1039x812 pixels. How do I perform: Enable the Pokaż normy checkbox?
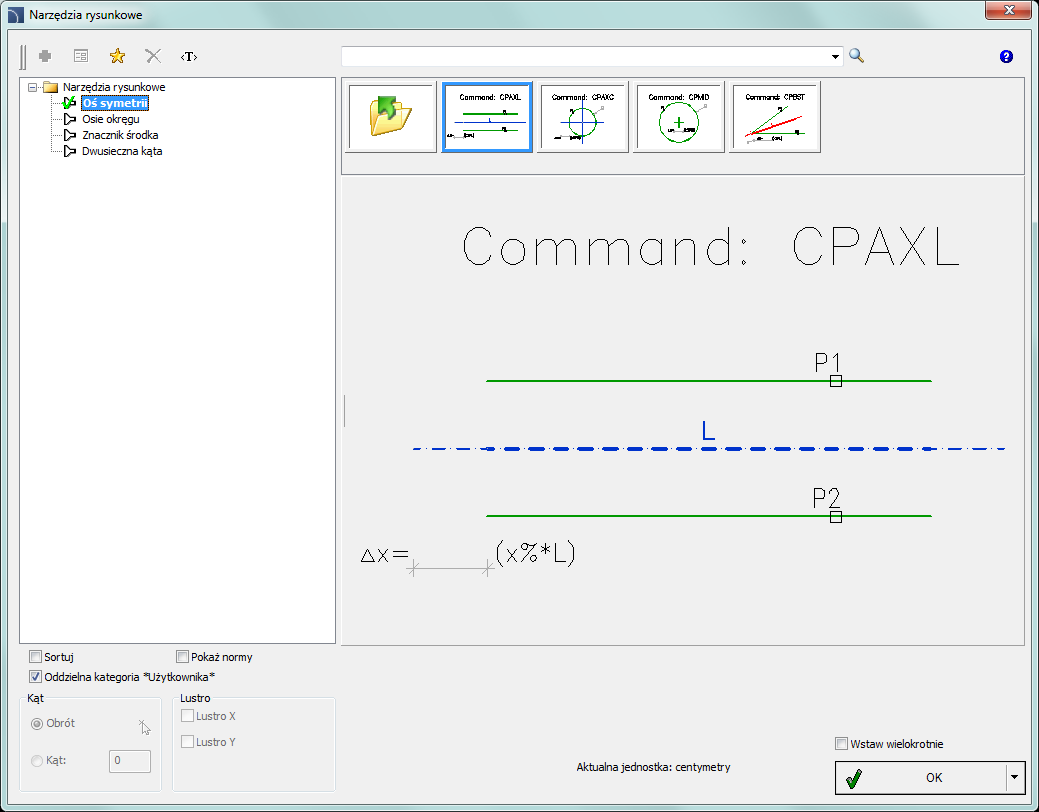click(x=183, y=657)
